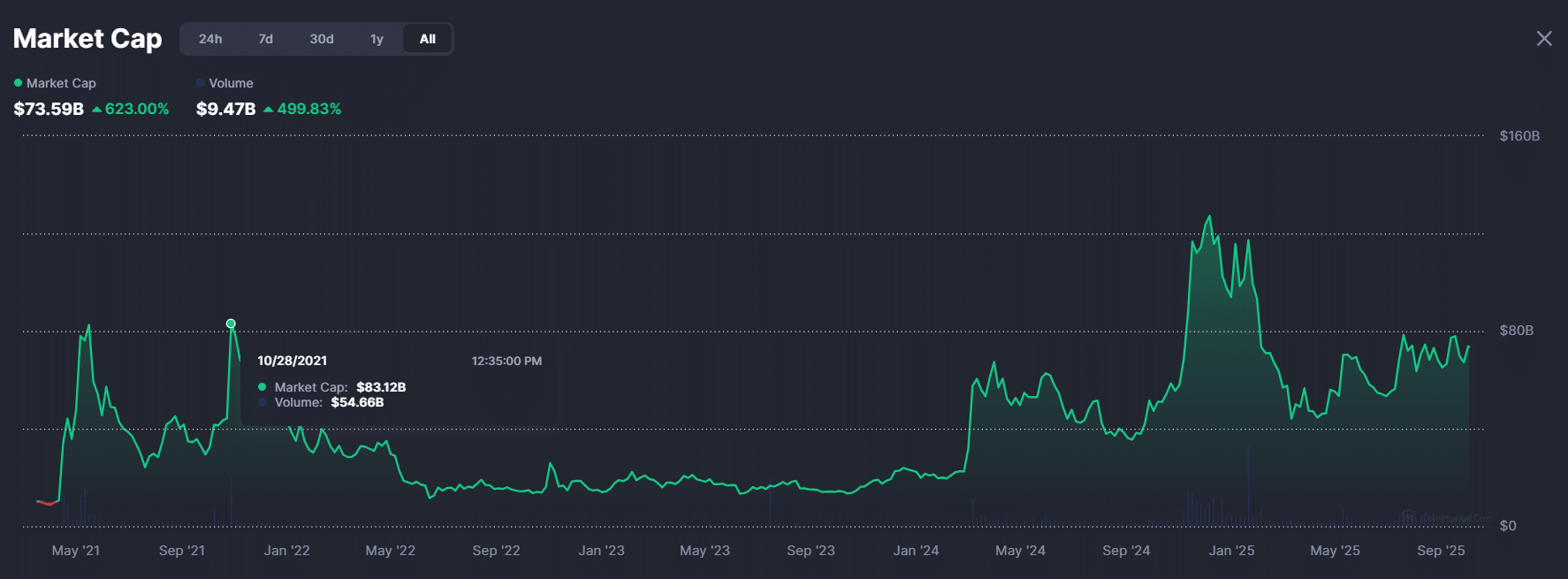Click the dark Volume legend dot
This screenshot has height=579, width=1568.
[201, 83]
